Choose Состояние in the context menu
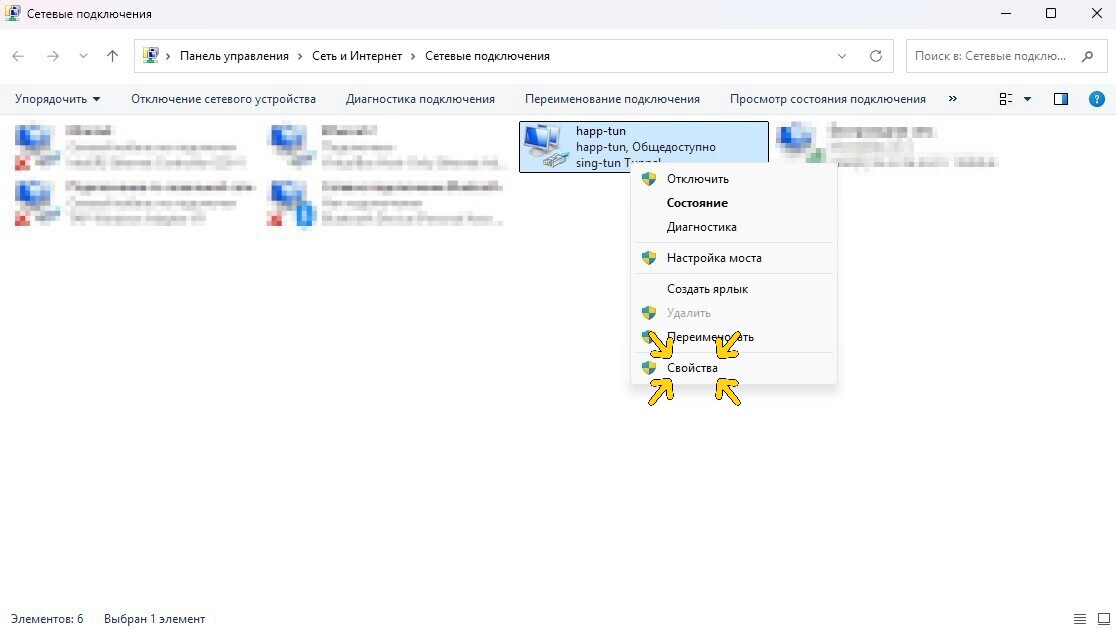 [x=696, y=202]
